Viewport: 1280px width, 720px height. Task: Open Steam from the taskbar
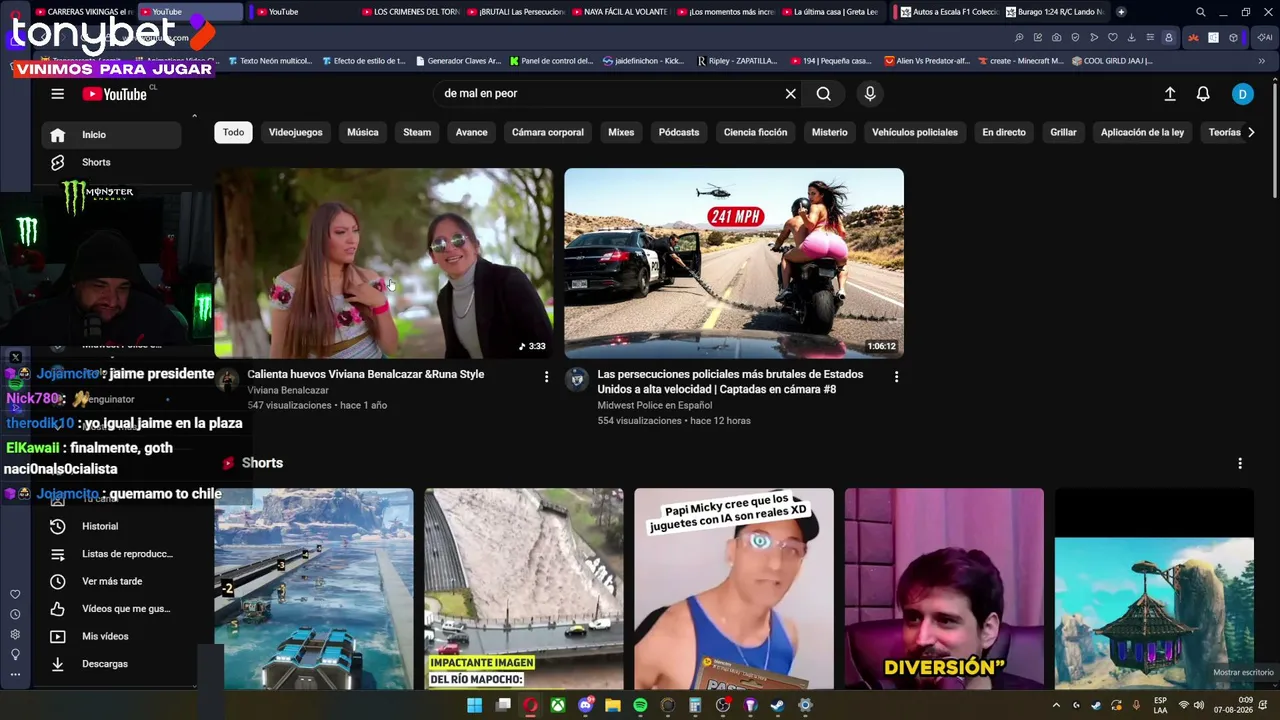point(777,705)
